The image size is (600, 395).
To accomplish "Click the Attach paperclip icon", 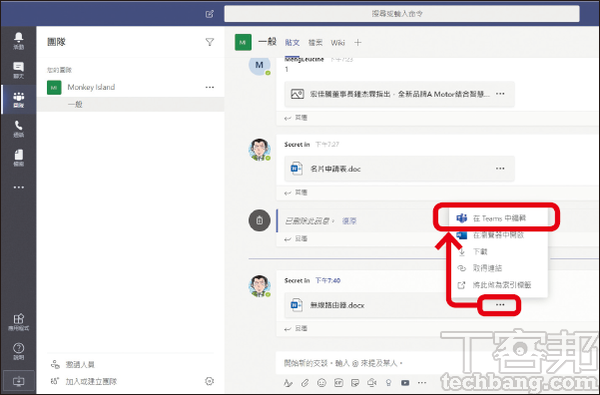I will pyautogui.click(x=305, y=383).
